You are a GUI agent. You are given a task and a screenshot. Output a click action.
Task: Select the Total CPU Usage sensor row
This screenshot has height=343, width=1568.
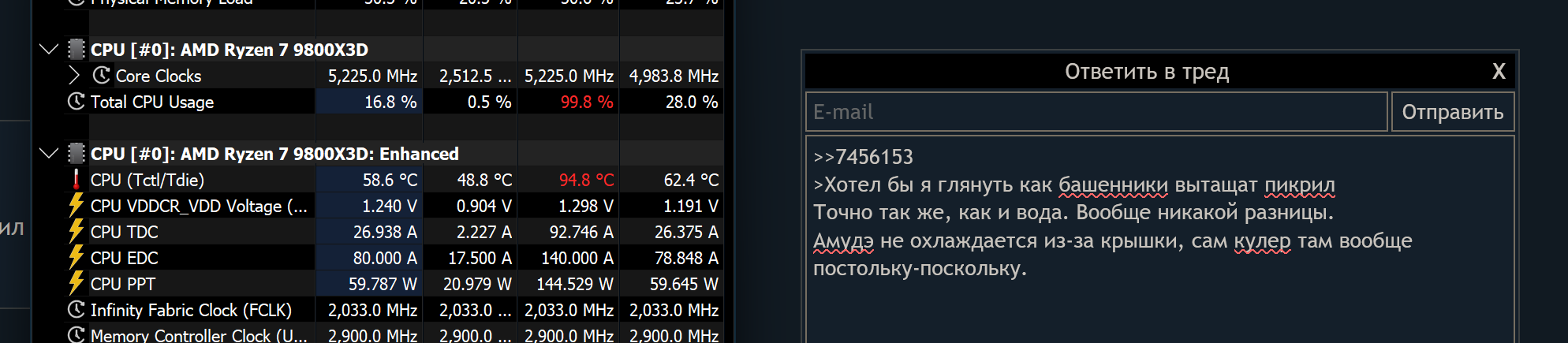pyautogui.click(x=394, y=102)
